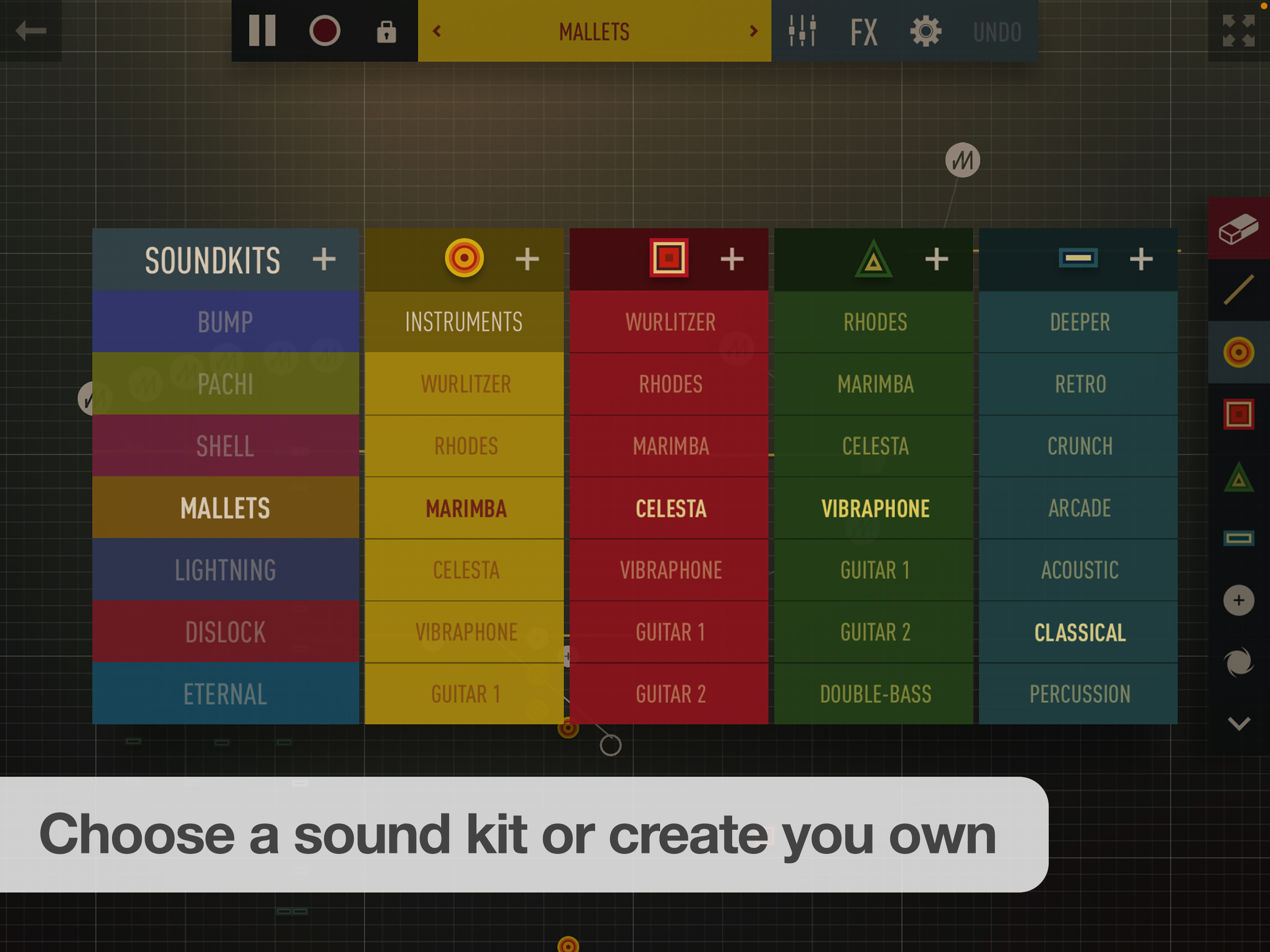Switch to the previous soundkit arrow
Image resolution: width=1270 pixels, height=952 pixels.
pos(437,31)
